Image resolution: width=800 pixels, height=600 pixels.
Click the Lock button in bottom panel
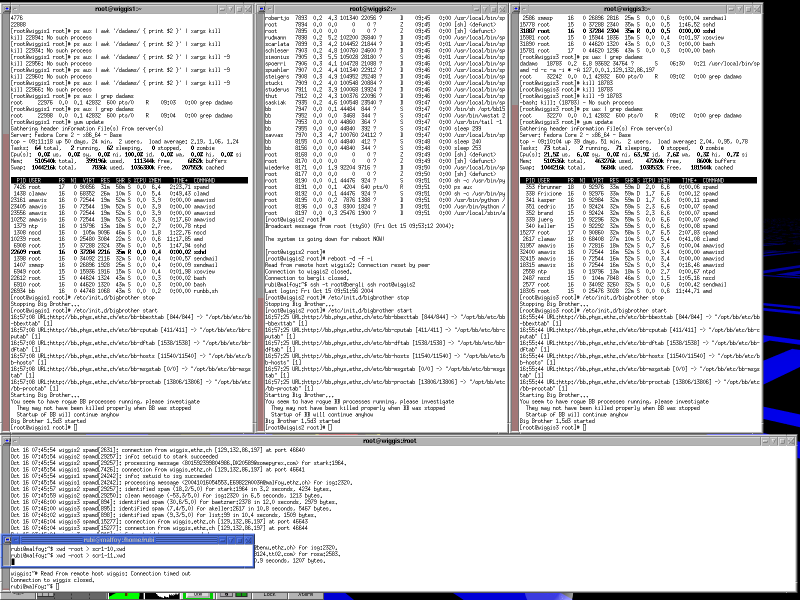coord(269,595)
